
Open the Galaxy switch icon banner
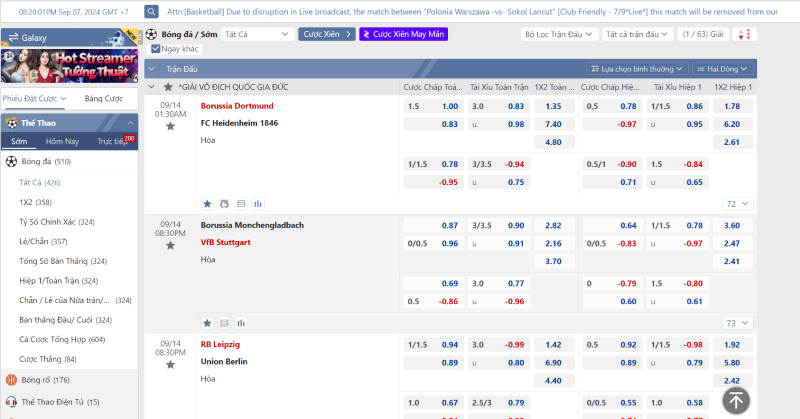point(69,37)
